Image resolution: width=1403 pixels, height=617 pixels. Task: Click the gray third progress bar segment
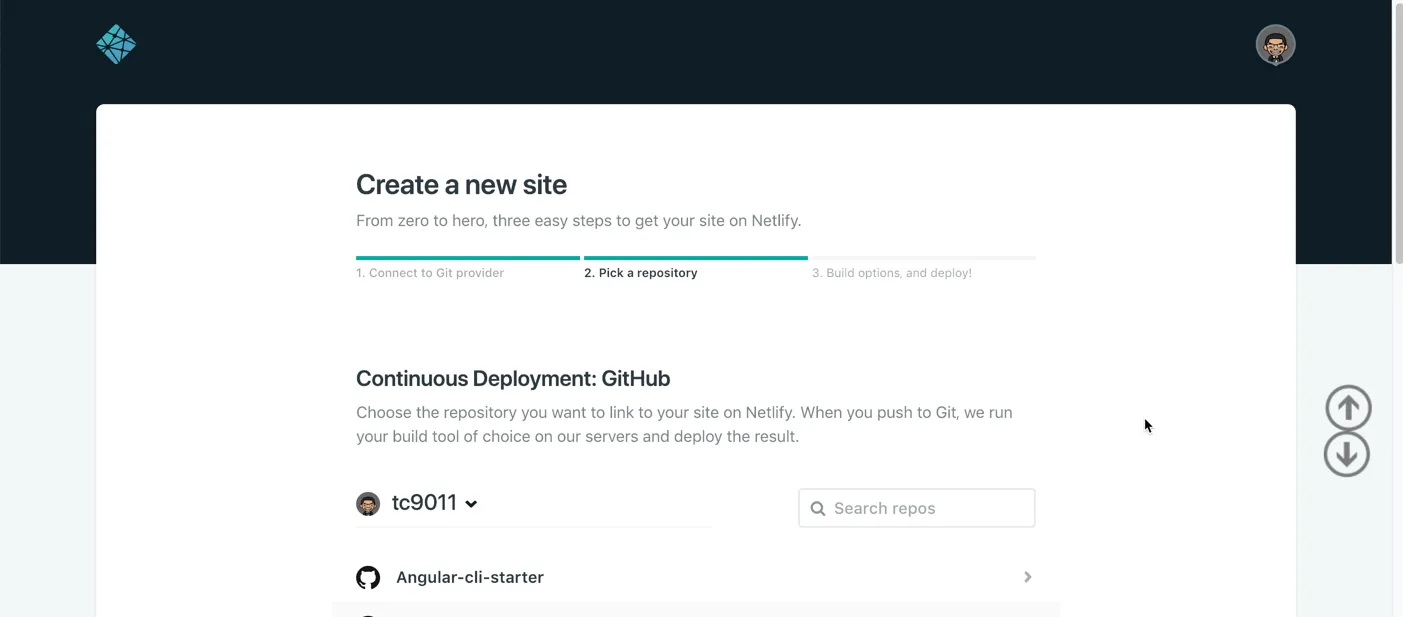(x=924, y=258)
